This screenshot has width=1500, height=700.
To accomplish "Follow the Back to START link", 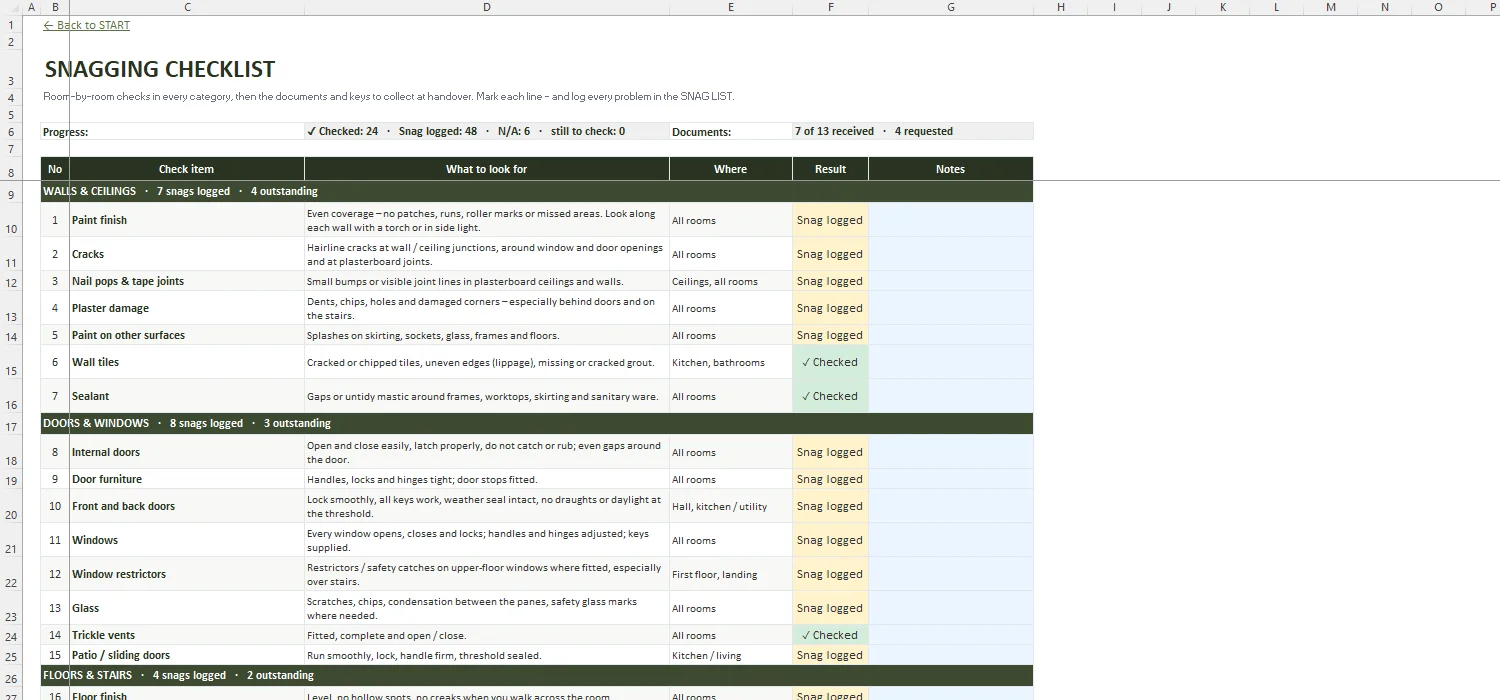I will click(x=87, y=25).
